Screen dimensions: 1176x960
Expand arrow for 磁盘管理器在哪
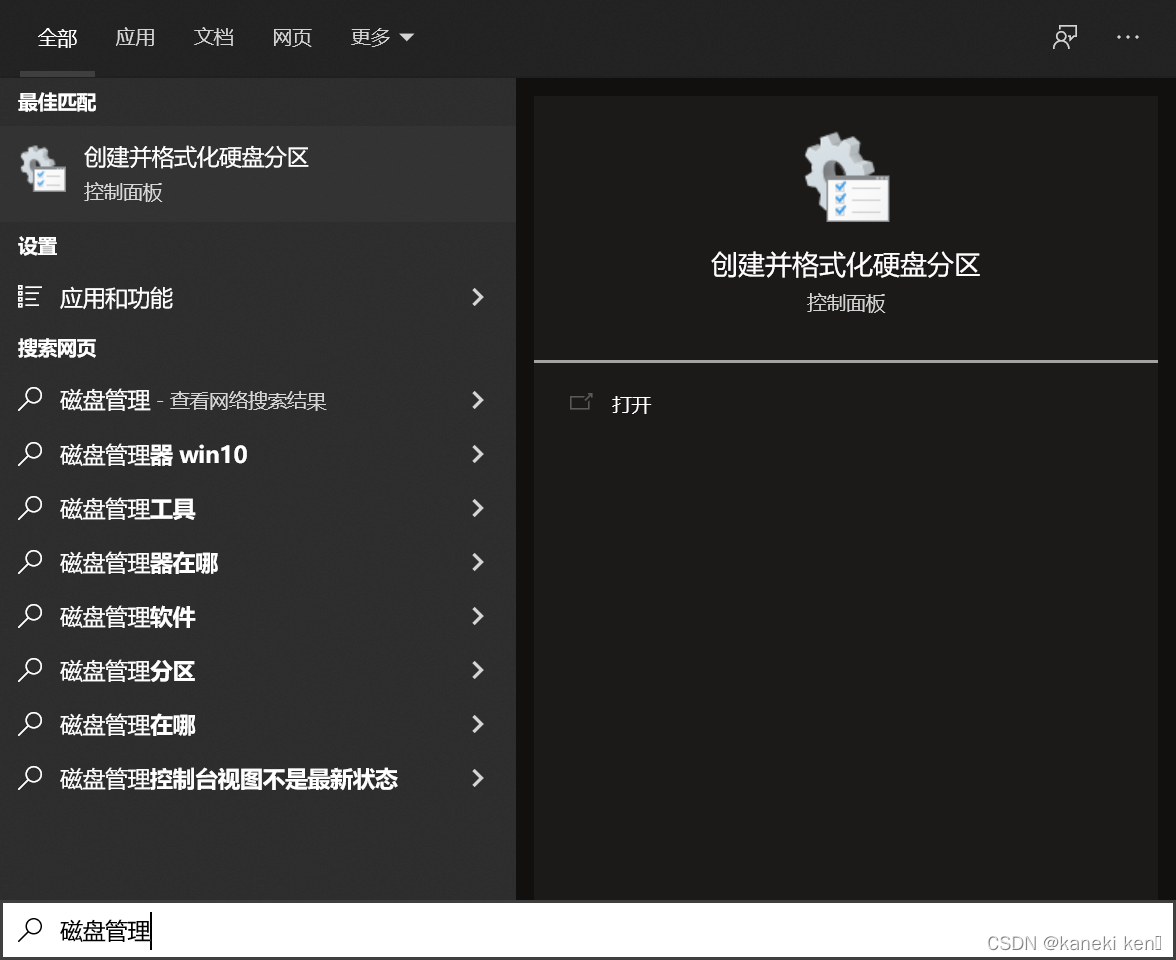pos(478,562)
